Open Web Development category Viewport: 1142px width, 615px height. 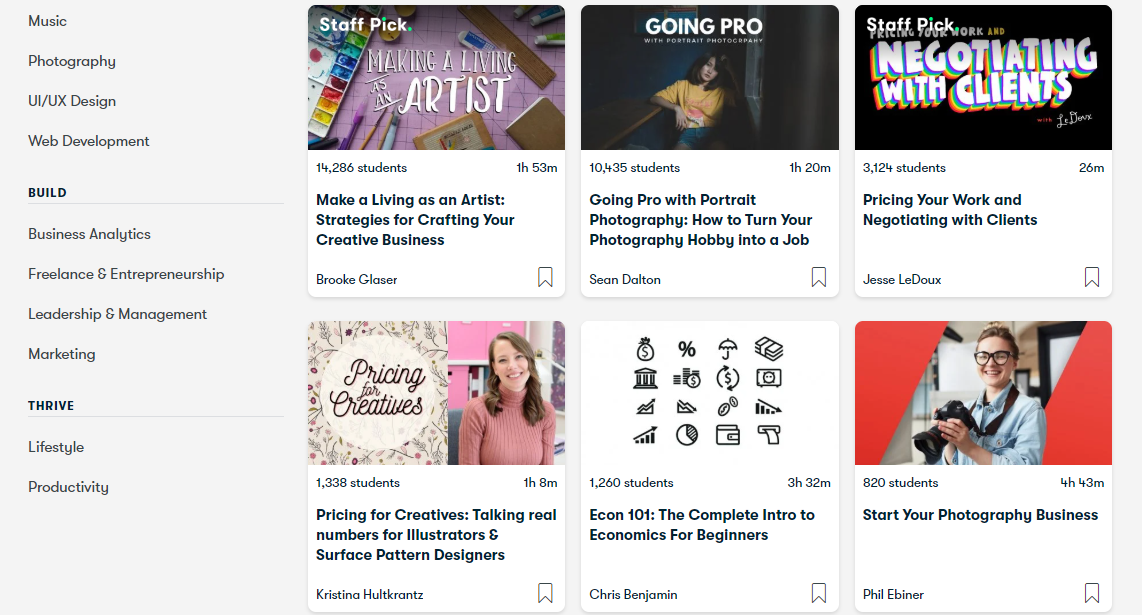(89, 141)
